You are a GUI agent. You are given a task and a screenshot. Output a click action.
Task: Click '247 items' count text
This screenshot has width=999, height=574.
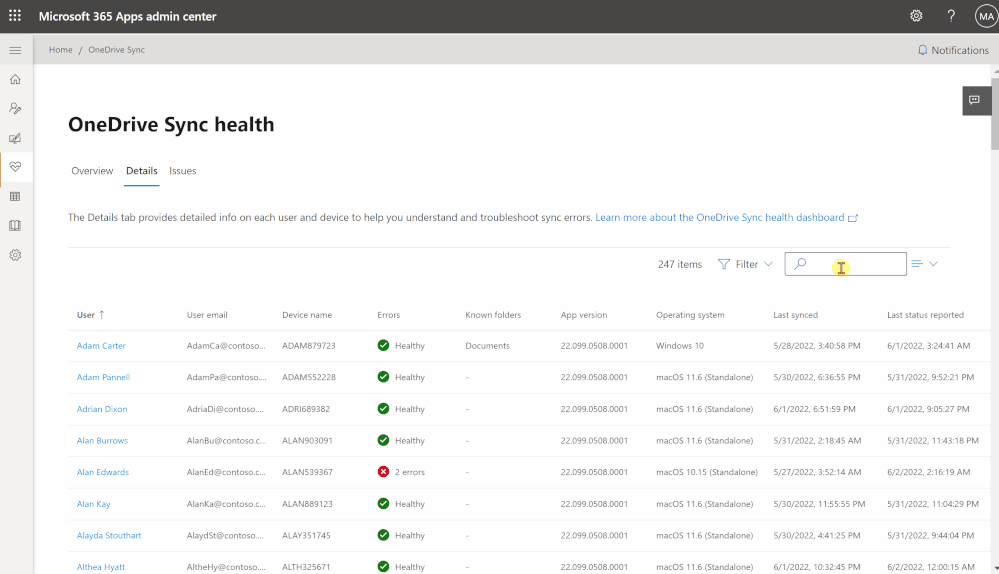[680, 264]
